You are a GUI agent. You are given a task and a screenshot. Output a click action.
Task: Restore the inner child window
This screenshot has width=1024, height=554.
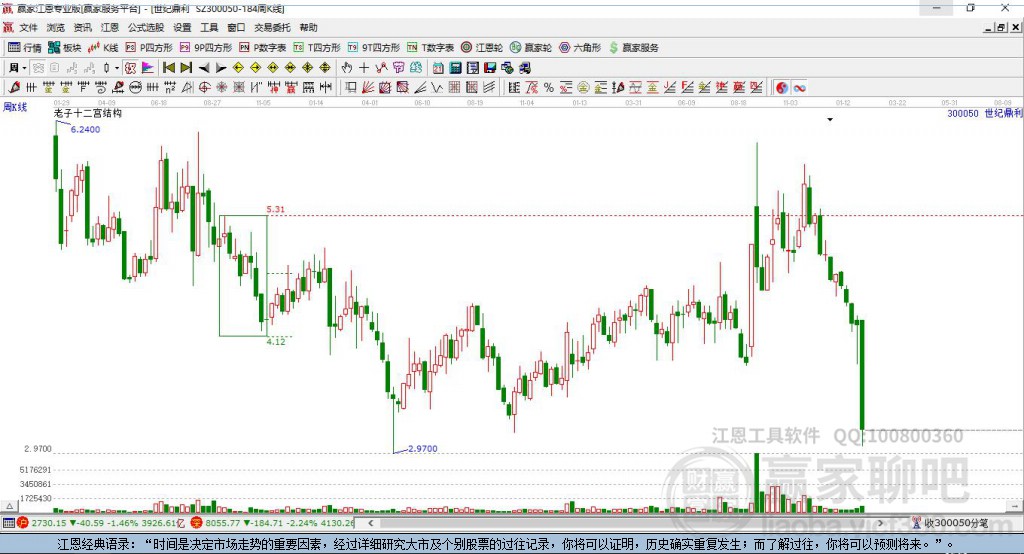coord(1001,27)
